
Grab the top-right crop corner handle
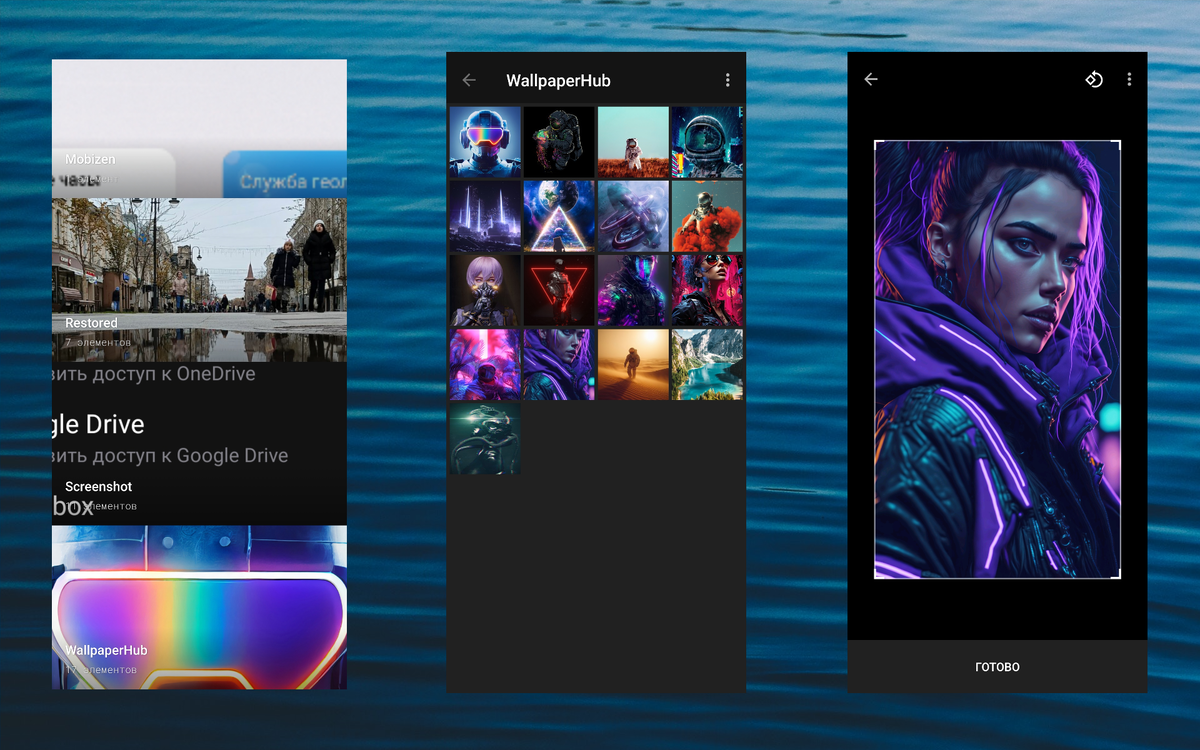(x=1119, y=142)
